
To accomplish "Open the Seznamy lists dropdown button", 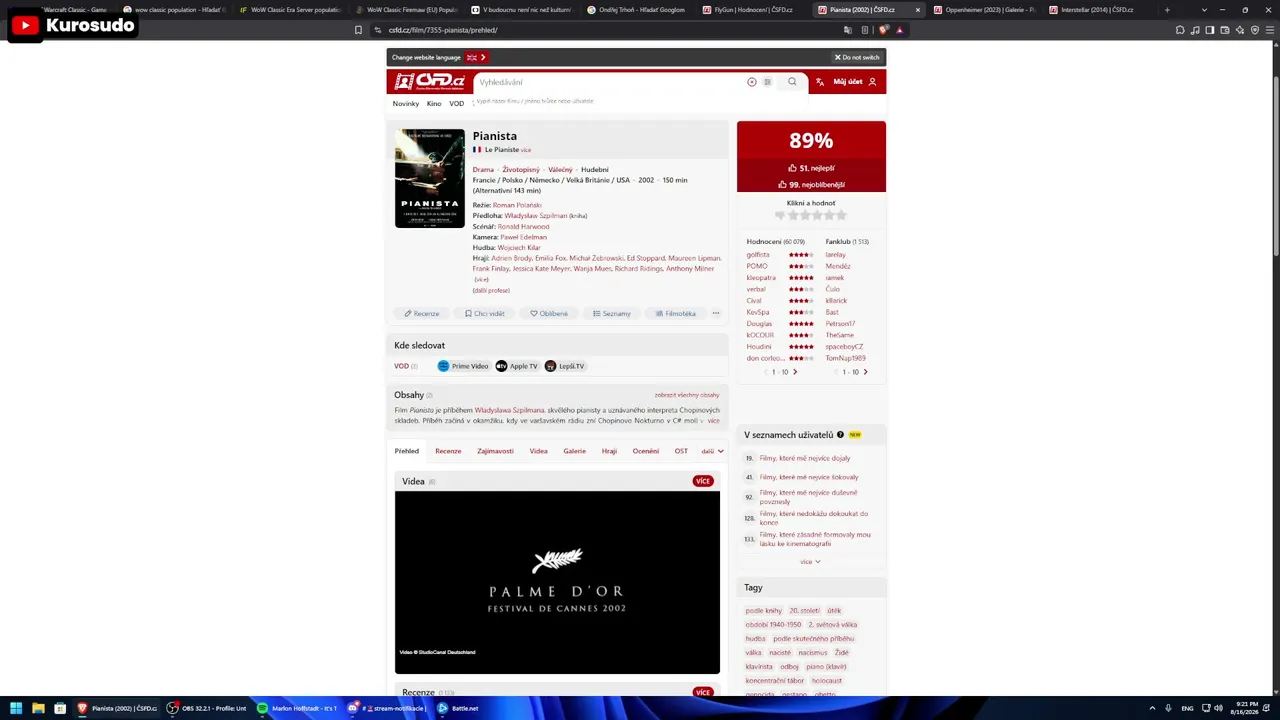I will click(x=612, y=313).
